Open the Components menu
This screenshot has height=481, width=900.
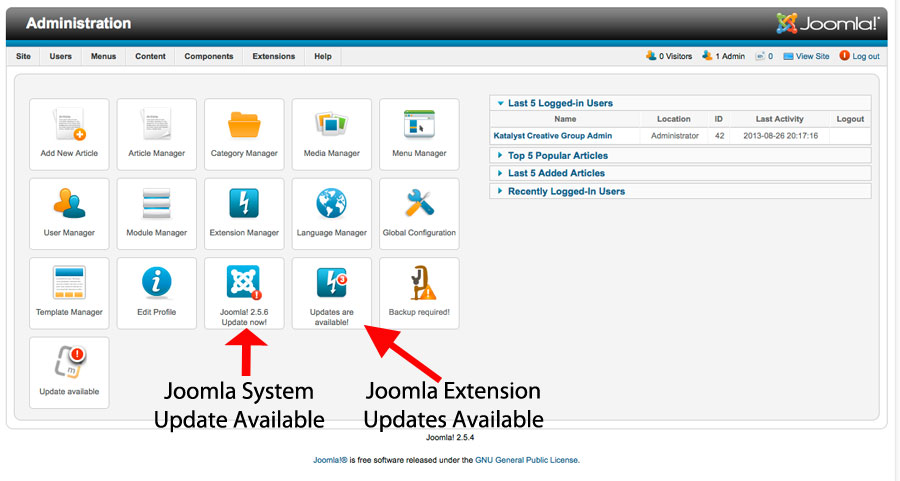pos(209,56)
